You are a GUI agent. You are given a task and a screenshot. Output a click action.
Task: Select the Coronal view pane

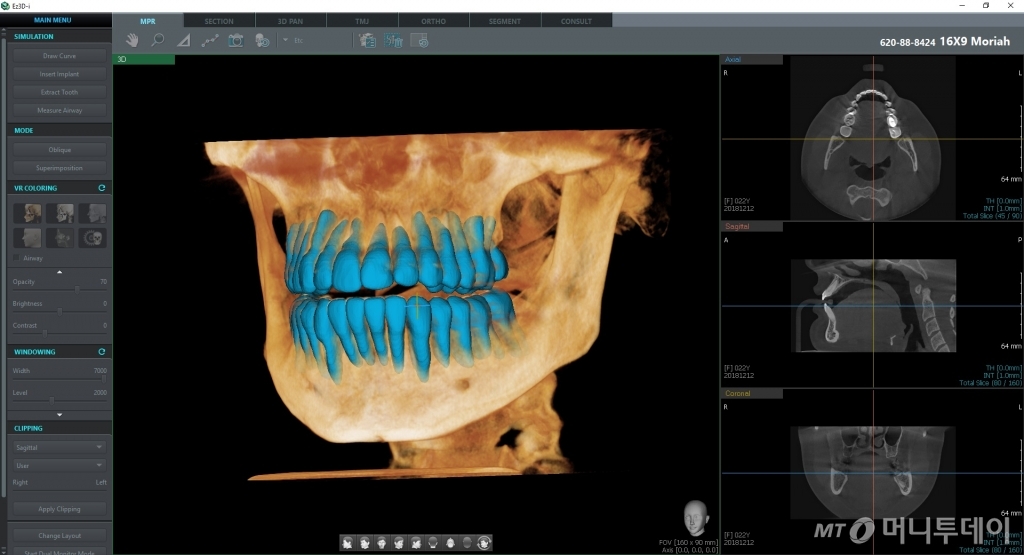coord(872,472)
